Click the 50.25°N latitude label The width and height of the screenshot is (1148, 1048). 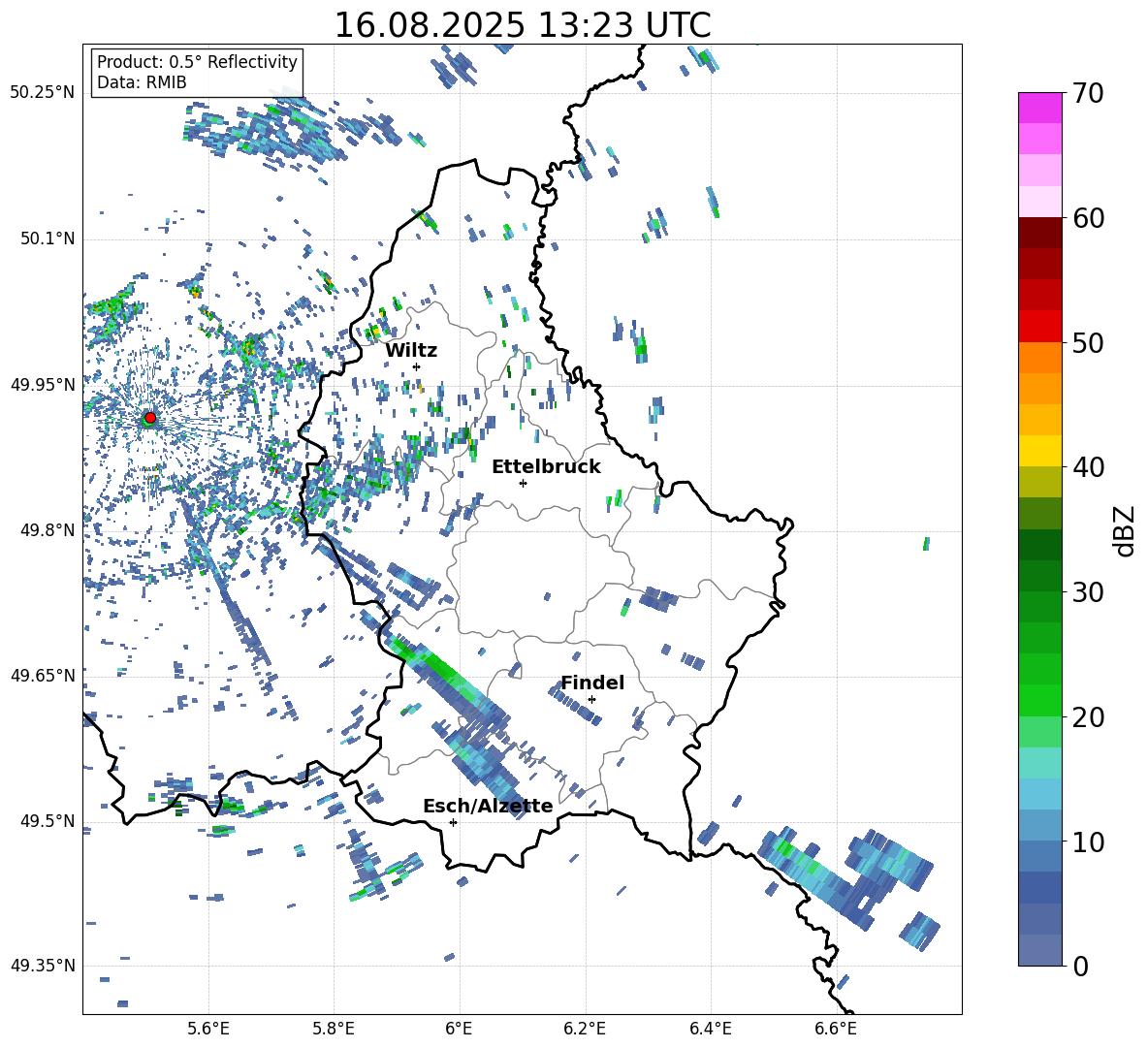coord(43,93)
